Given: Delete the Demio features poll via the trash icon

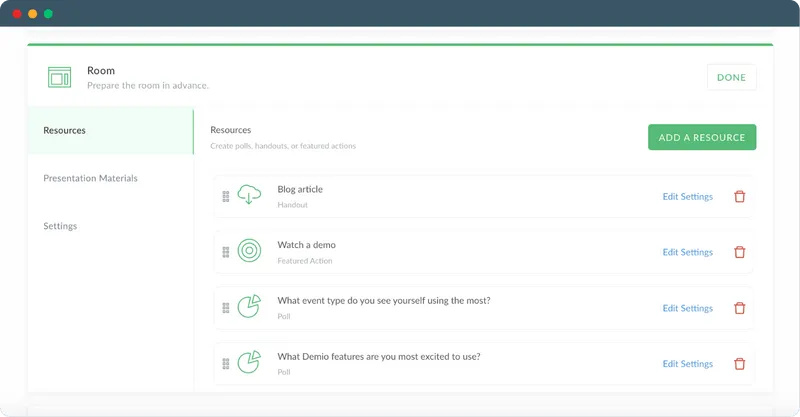Looking at the screenshot, I should (739, 364).
